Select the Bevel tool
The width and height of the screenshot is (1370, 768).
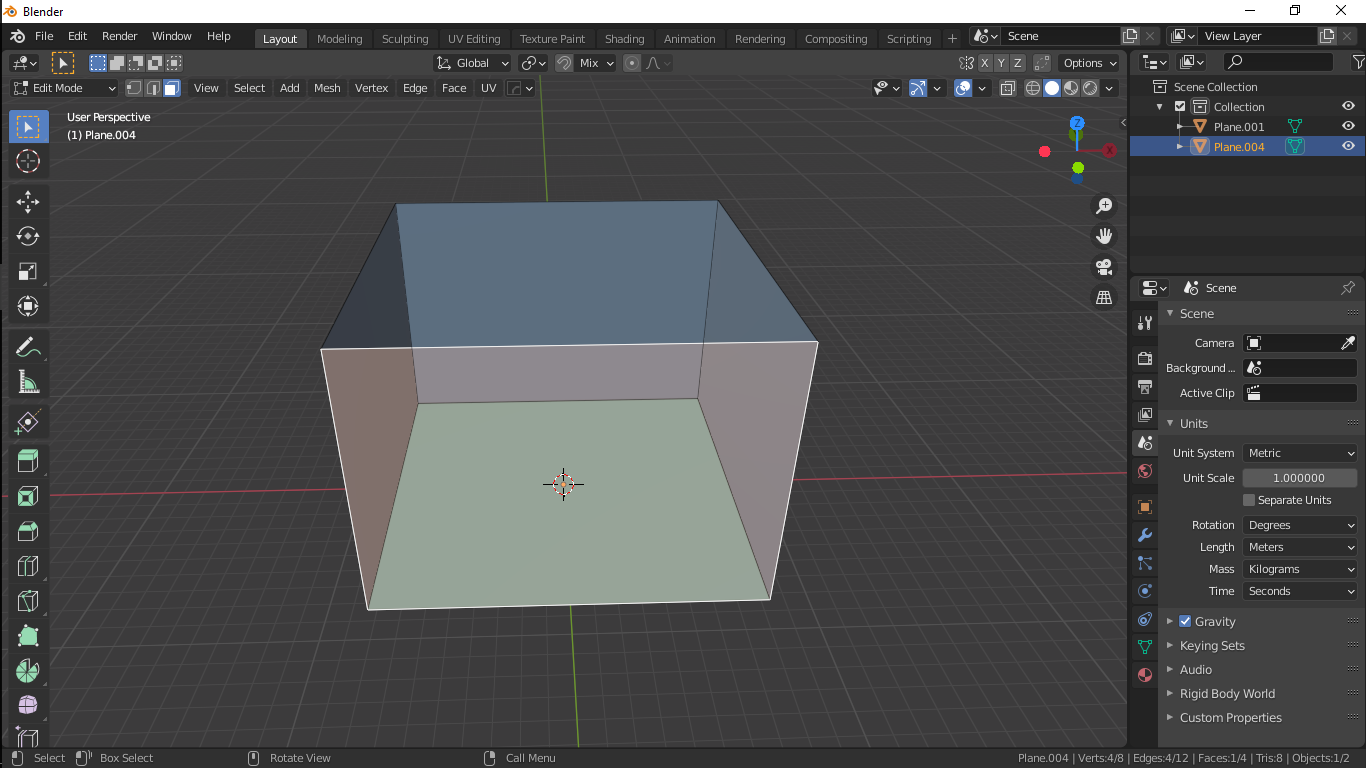coord(28,531)
